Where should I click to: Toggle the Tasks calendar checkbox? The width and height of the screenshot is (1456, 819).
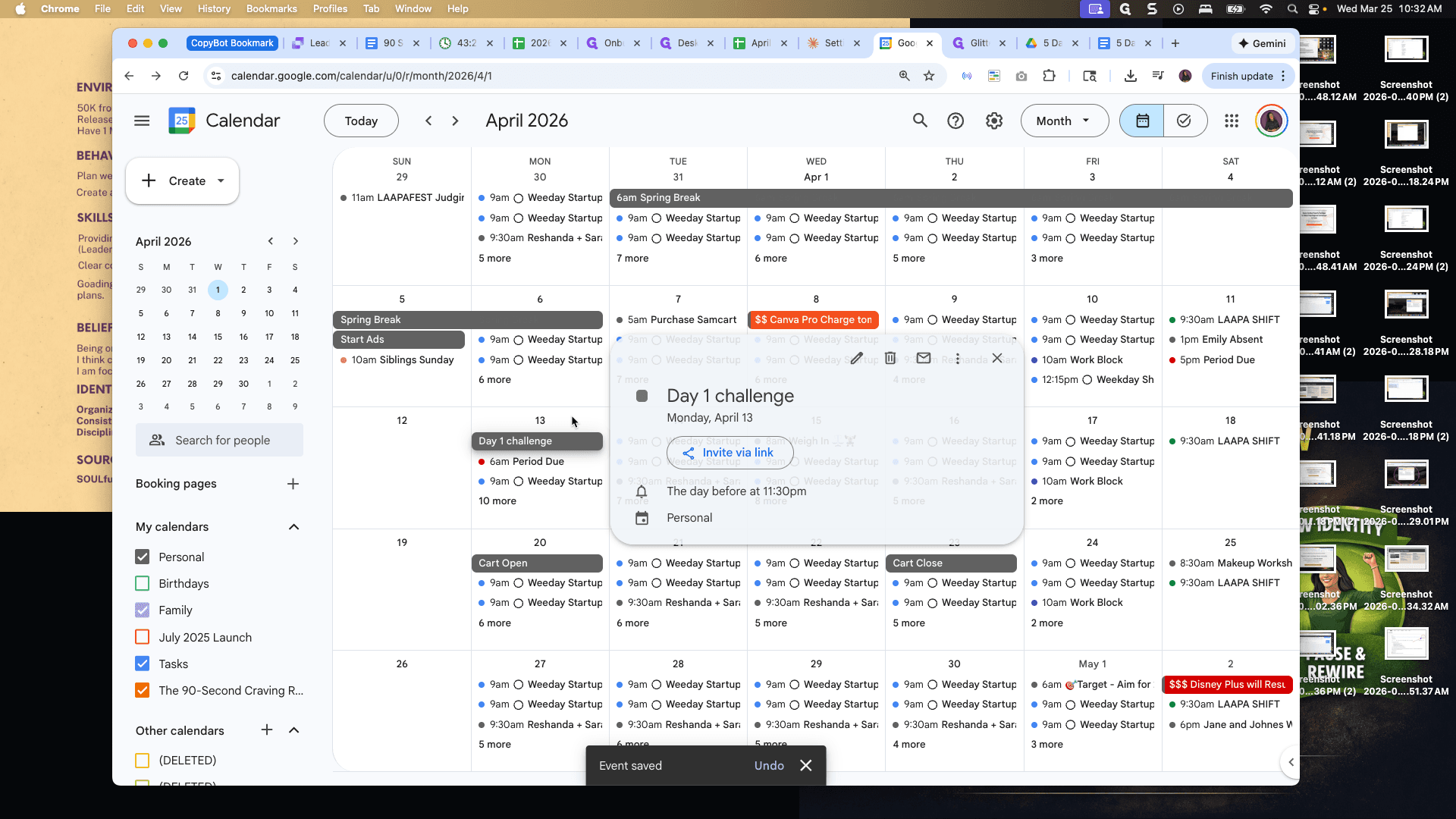coord(142,664)
